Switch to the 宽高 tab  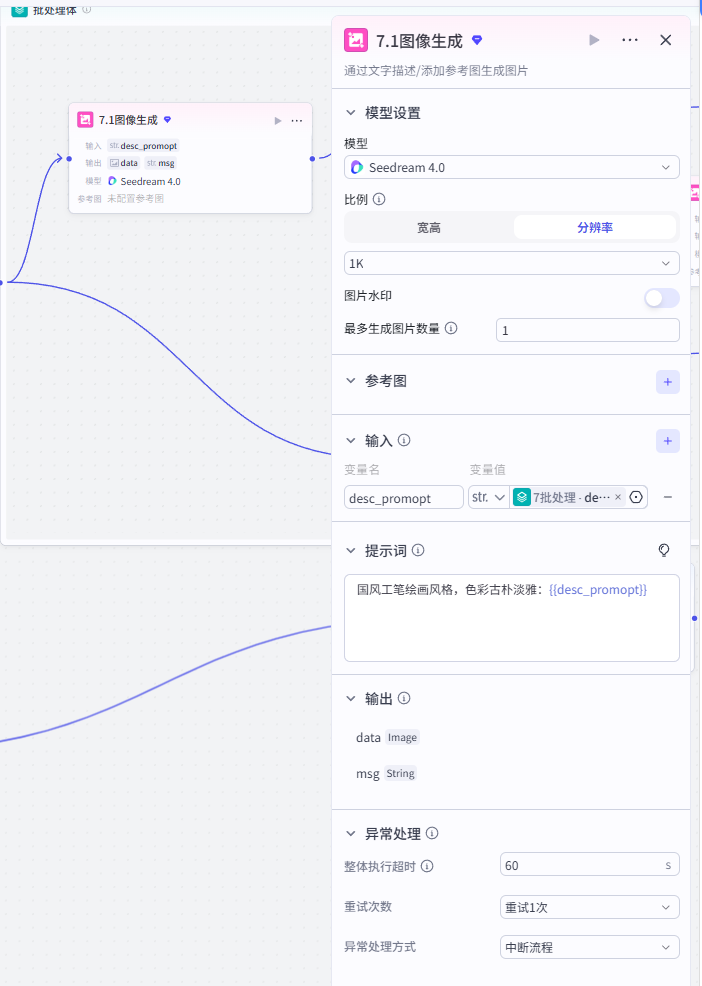[x=429, y=228]
